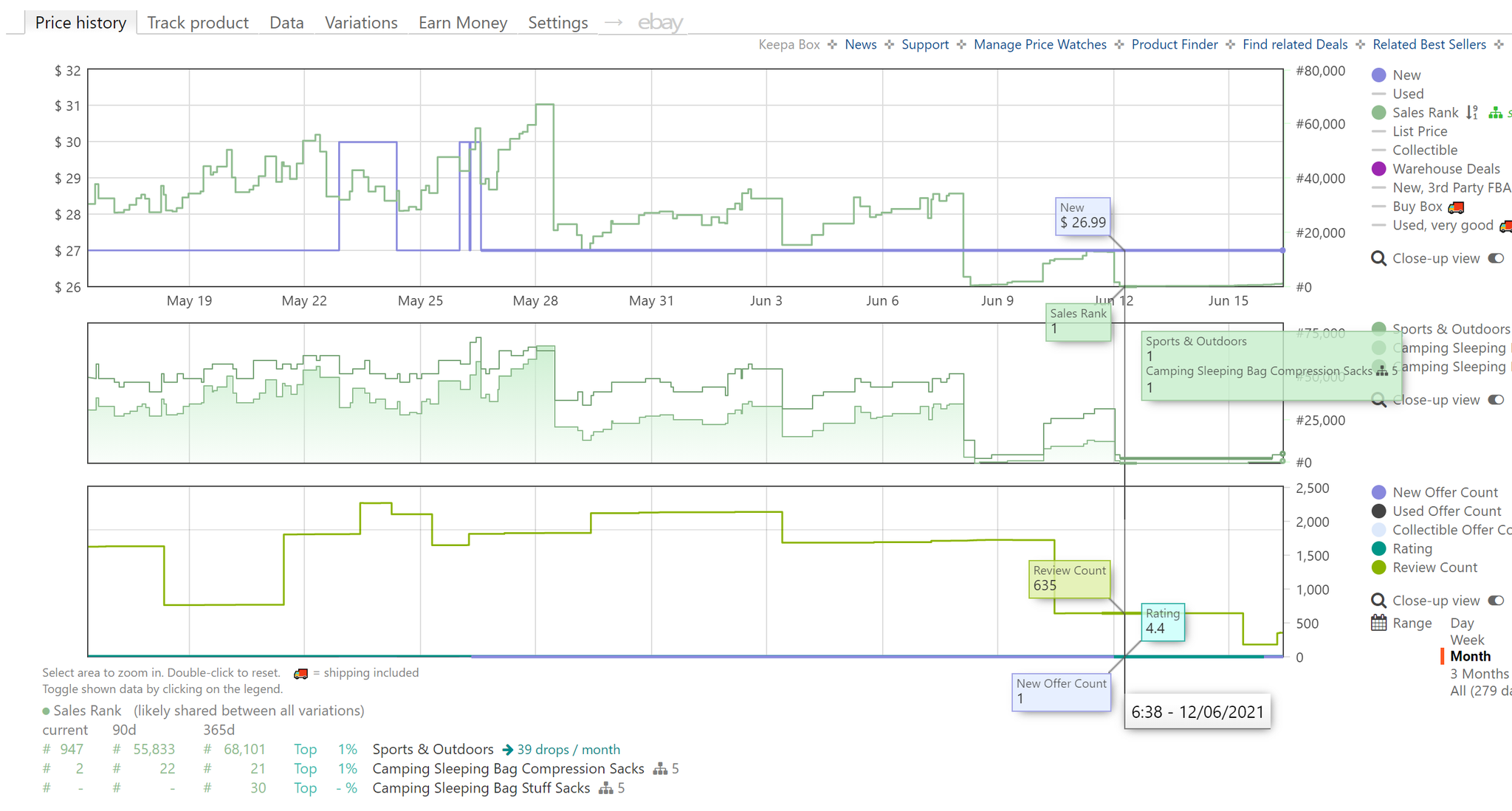Click plus icon after Related Best Sellers

(x=1499, y=44)
